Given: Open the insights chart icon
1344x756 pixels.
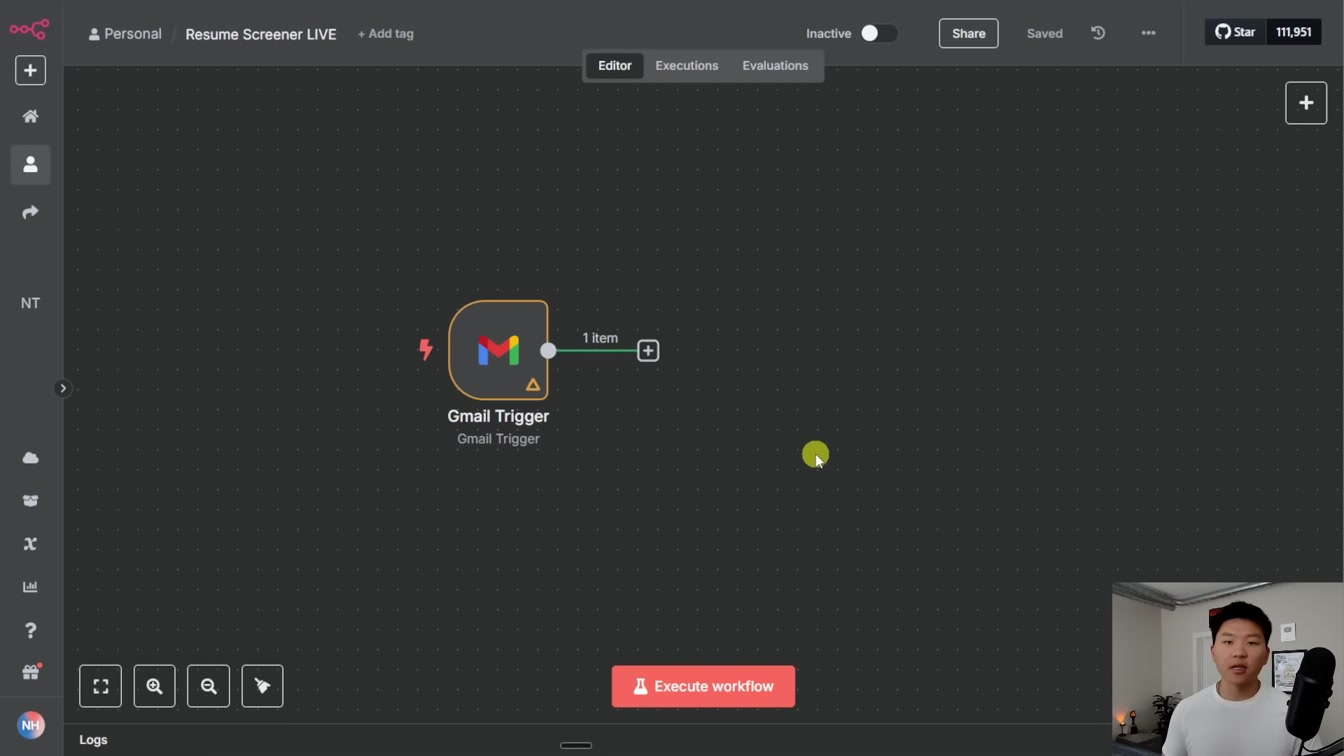Looking at the screenshot, I should 30,587.
